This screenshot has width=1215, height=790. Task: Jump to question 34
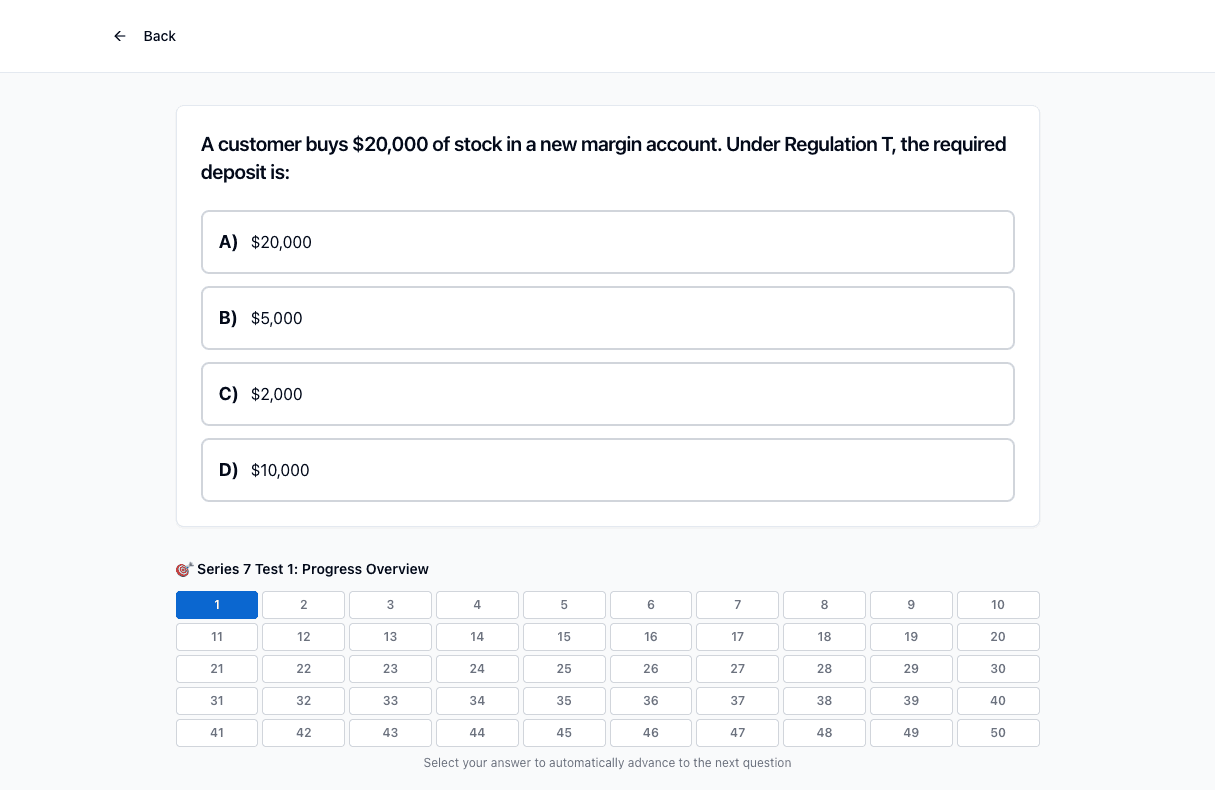pyautogui.click(x=477, y=701)
